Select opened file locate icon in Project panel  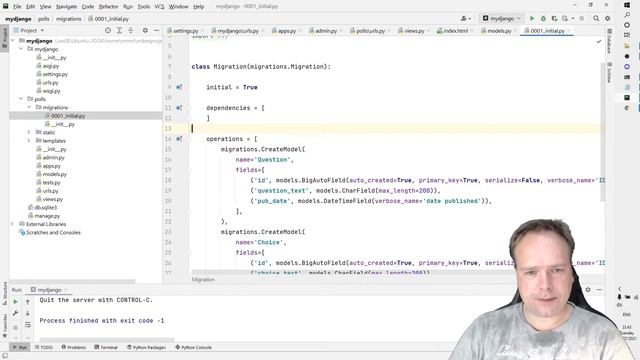[108, 30]
